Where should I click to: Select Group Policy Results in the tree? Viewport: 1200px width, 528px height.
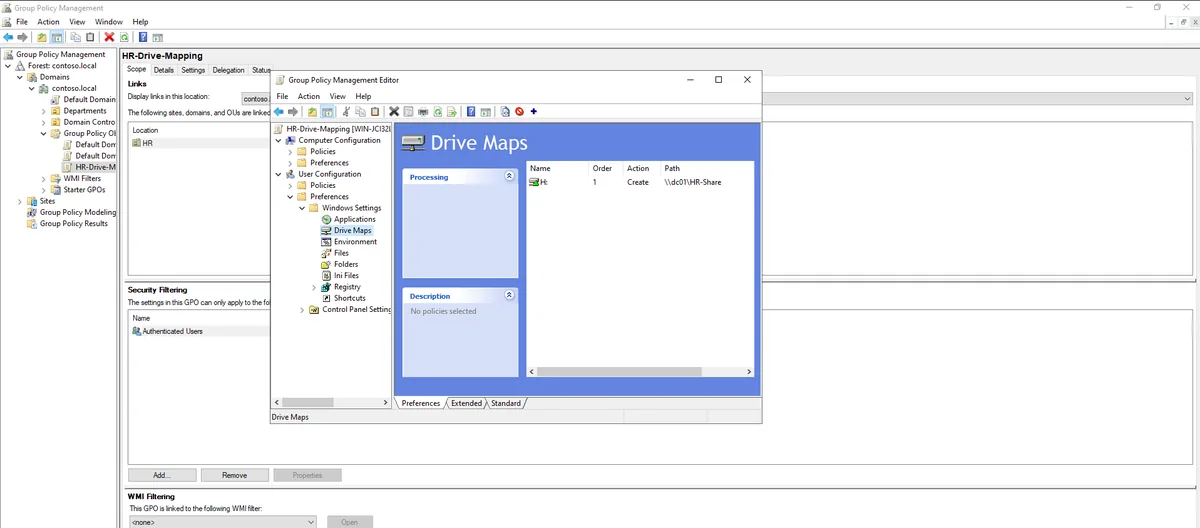point(74,224)
